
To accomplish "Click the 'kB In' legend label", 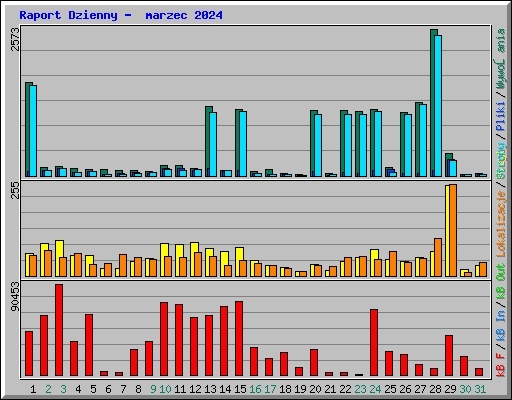I will click(x=501, y=326).
